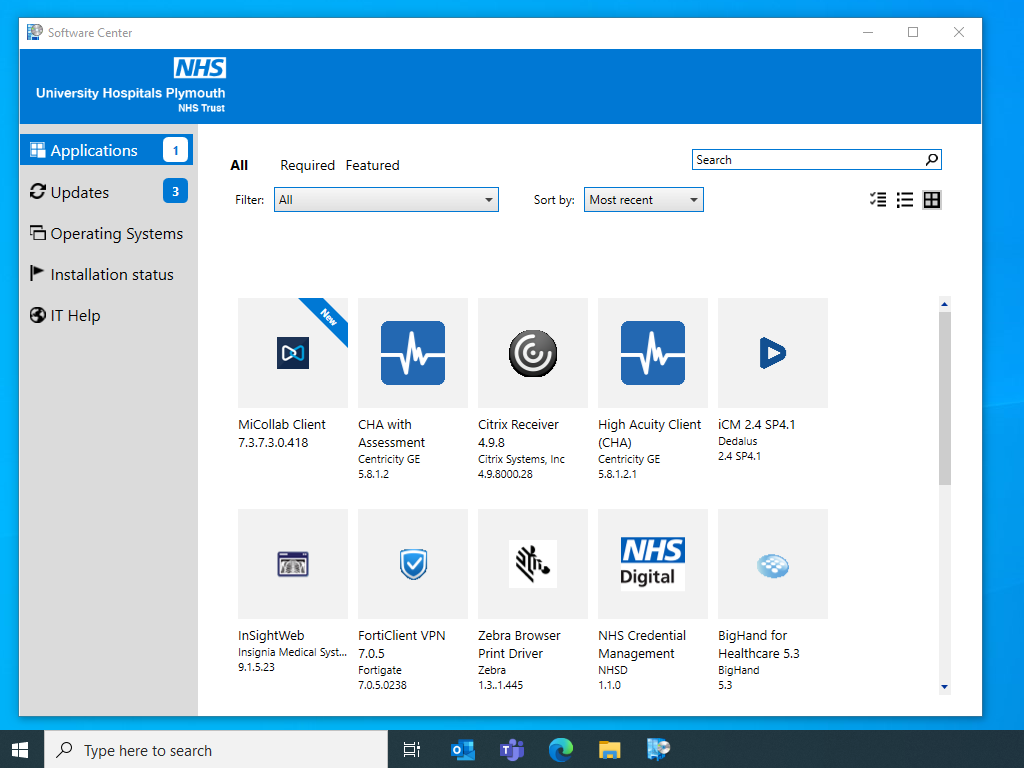Click the Updates count badge showing 3
This screenshot has height=768, width=1024.
point(175,191)
